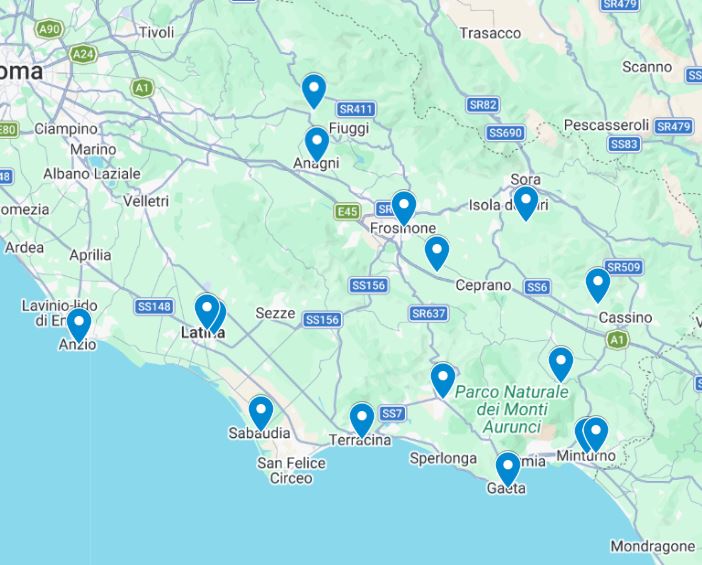This screenshot has width=702, height=565.
Task: Click the pin above Fiuggi
Action: (314, 91)
